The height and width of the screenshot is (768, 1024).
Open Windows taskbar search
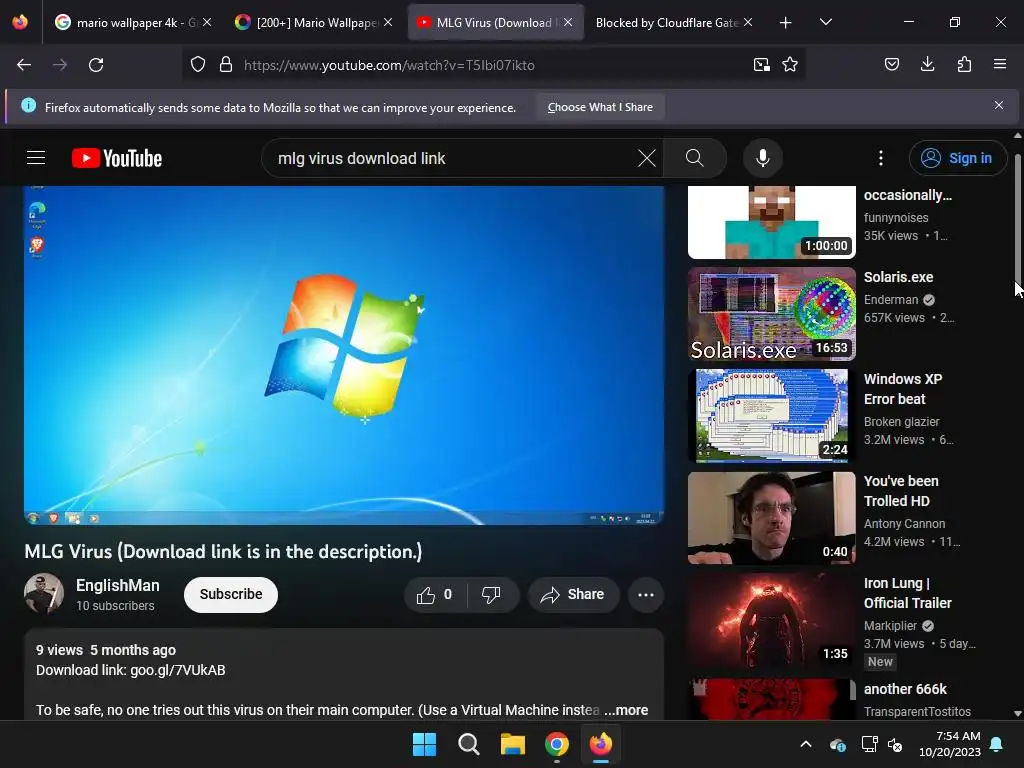(x=468, y=744)
